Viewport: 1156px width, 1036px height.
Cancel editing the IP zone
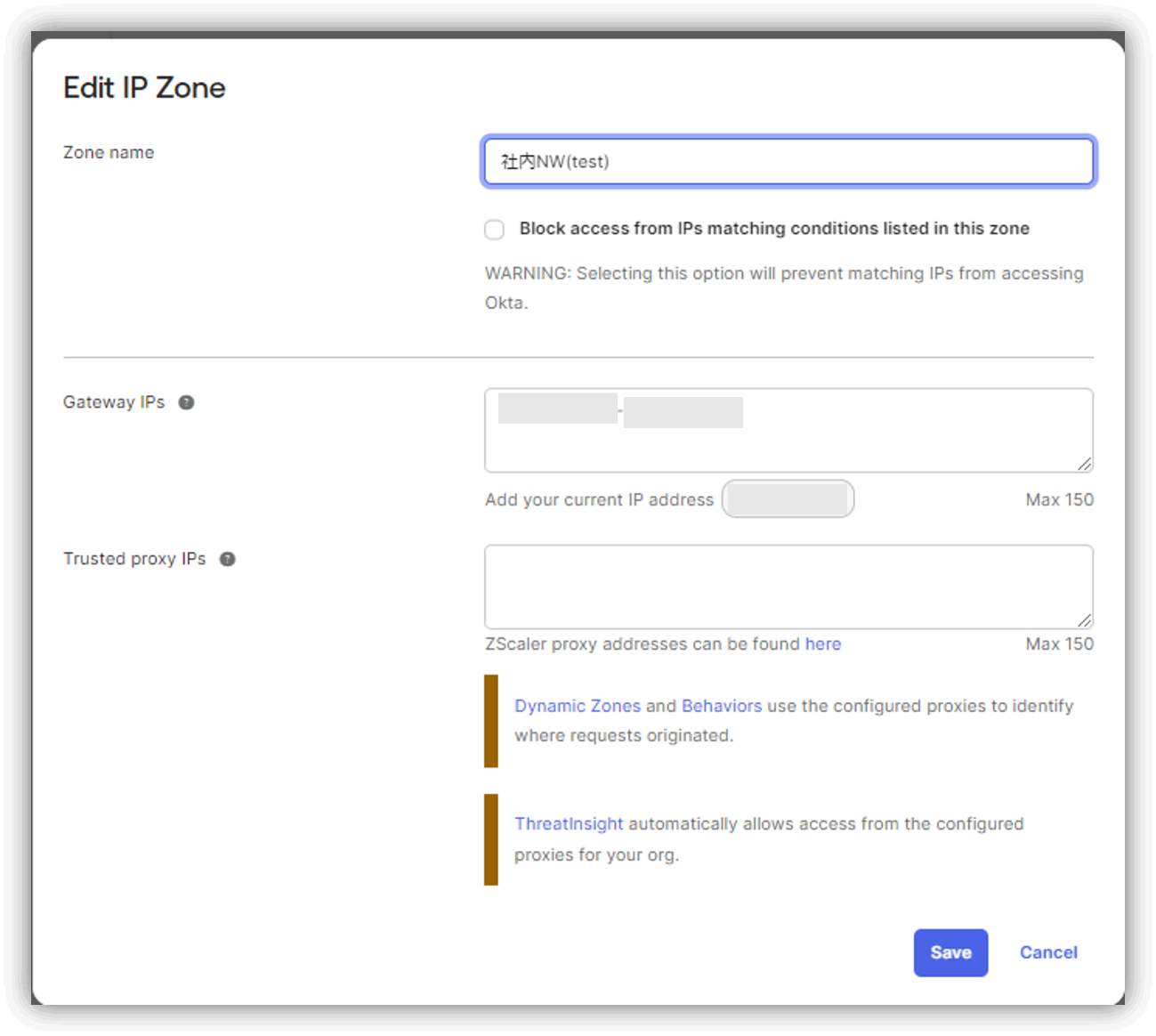tap(1047, 952)
